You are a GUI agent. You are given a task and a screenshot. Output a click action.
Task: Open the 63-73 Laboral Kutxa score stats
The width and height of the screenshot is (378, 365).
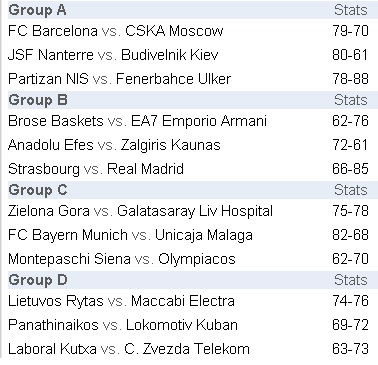tap(350, 349)
